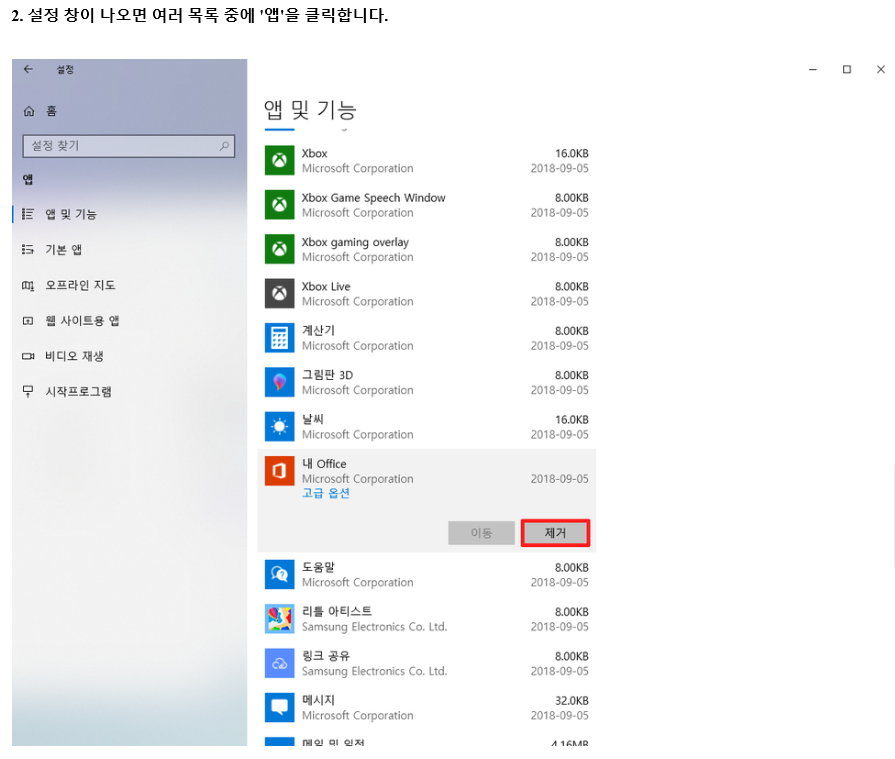Image resolution: width=895 pixels, height=759 pixels.
Task: Open the 비디오 재생 menu item
Action: pos(130,356)
